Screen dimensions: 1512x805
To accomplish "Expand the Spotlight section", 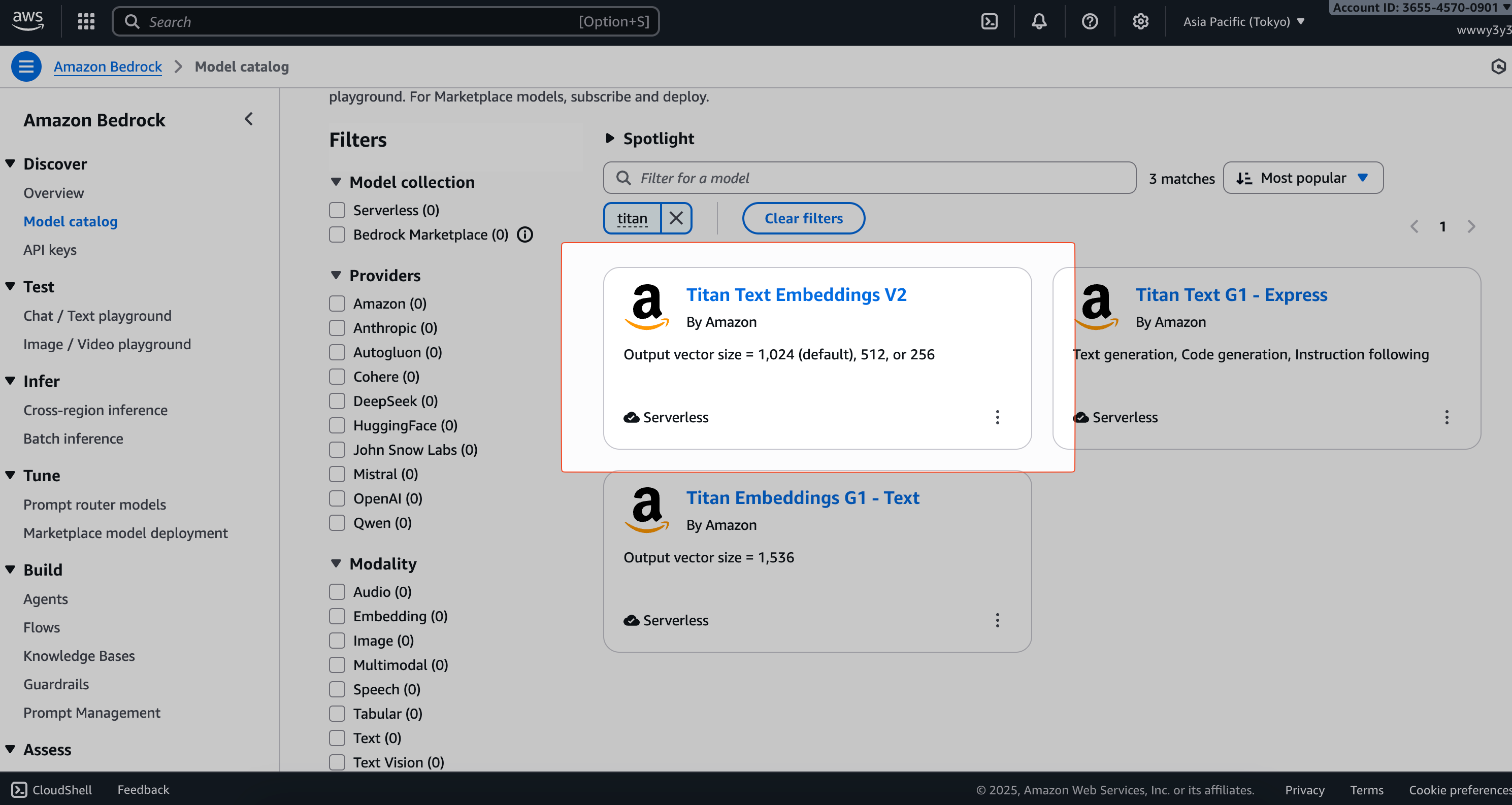I will (x=610, y=139).
